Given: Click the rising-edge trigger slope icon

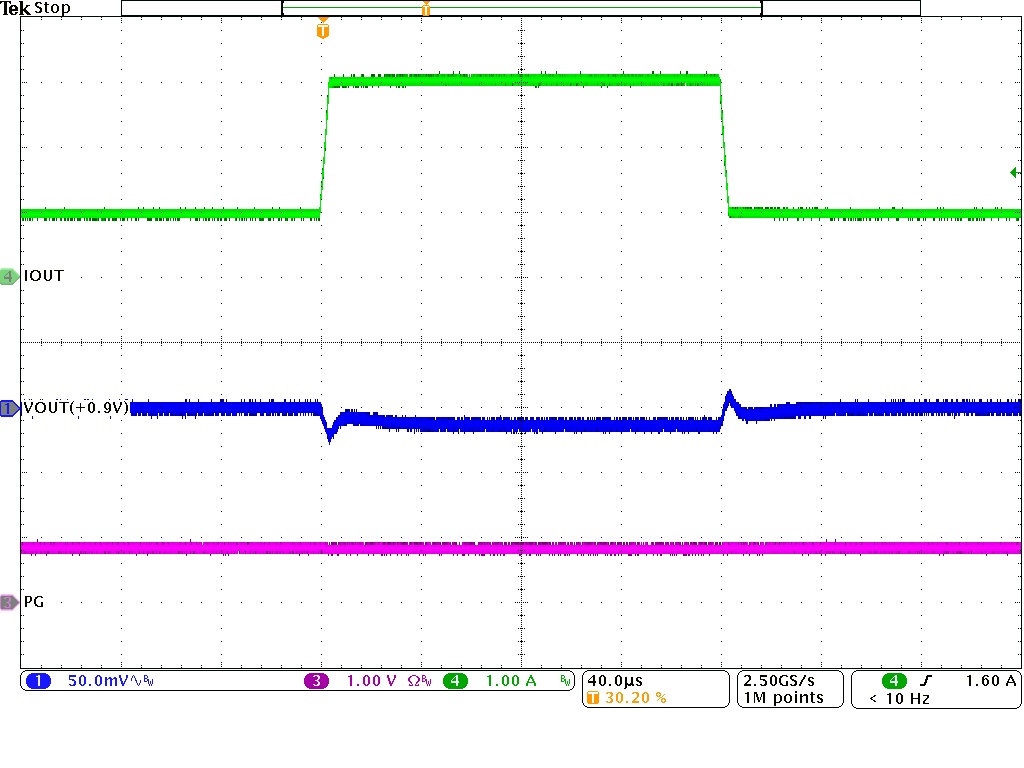Looking at the screenshot, I should click(927, 679).
